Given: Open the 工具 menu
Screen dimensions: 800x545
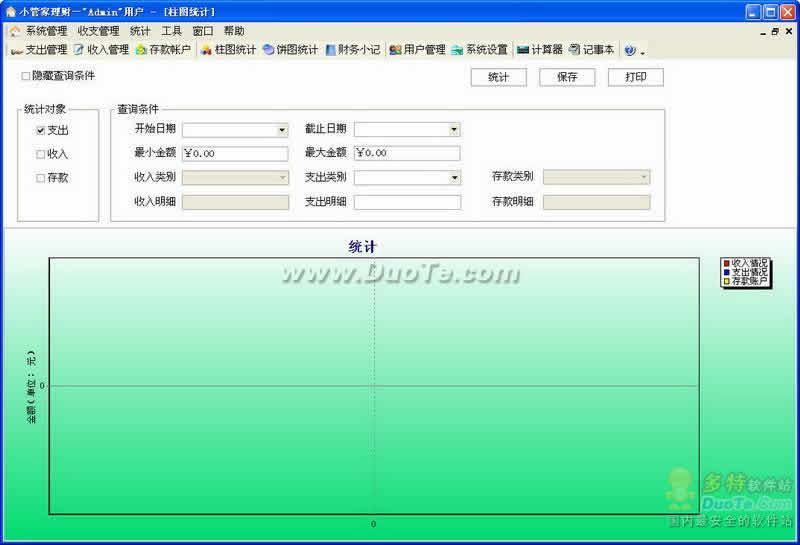Looking at the screenshot, I should coord(171,31).
